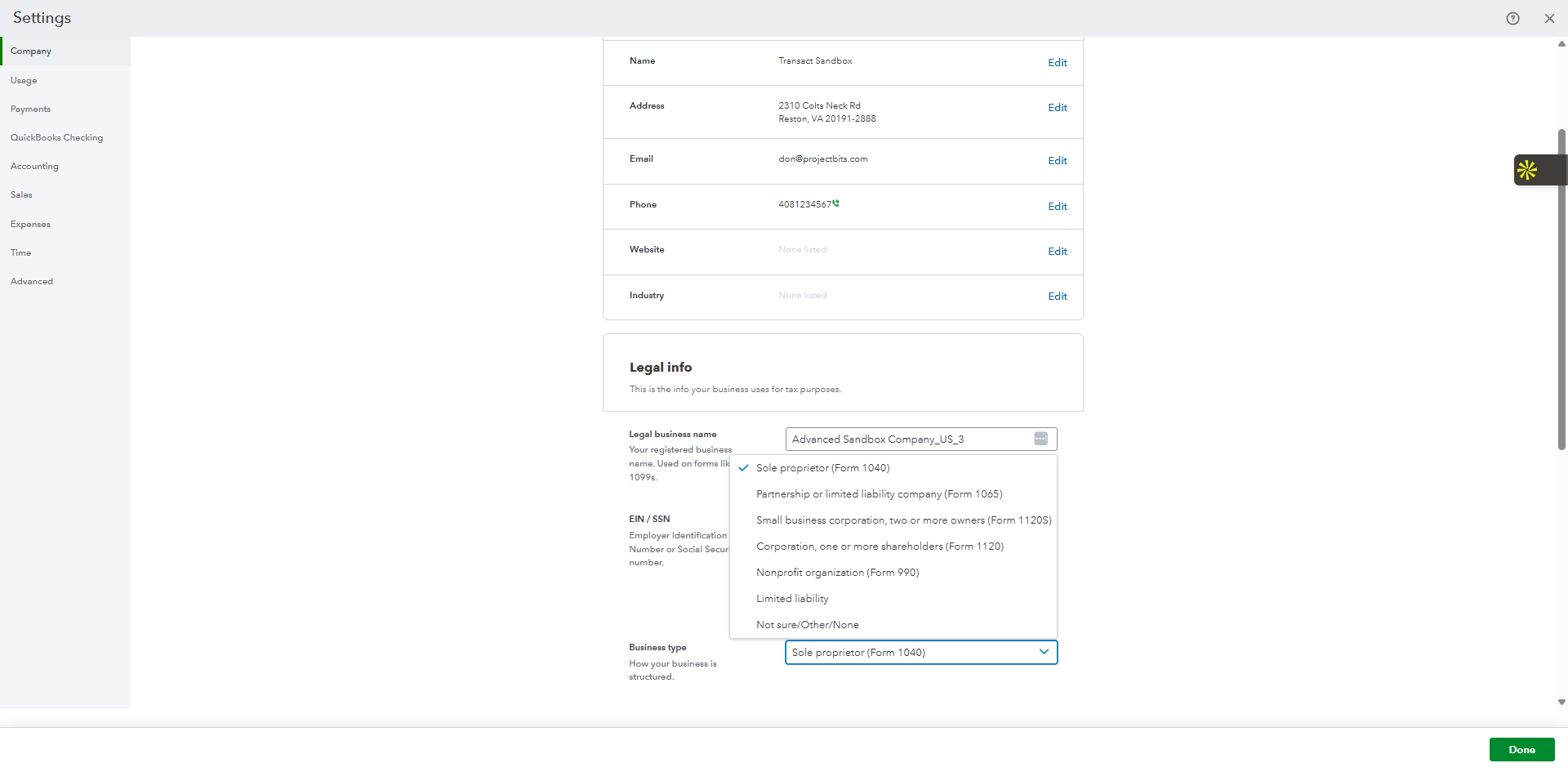Open the help question mark icon
1568x772 pixels.
(1512, 18)
